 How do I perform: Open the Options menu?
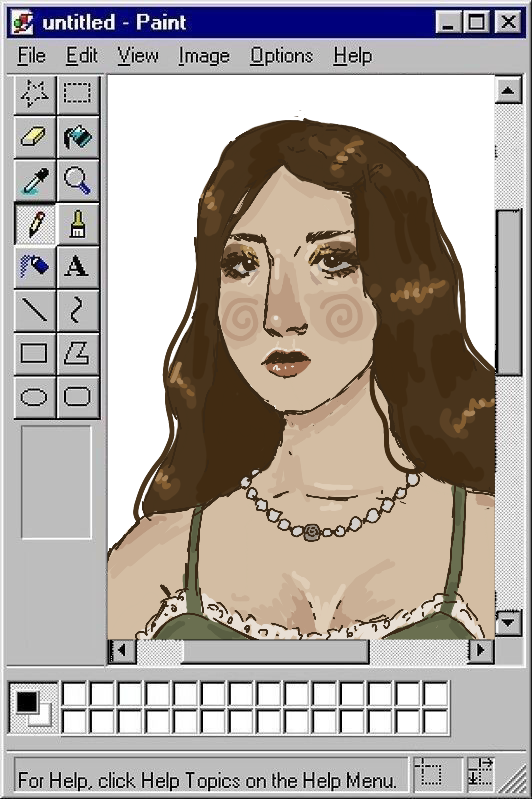point(281,56)
